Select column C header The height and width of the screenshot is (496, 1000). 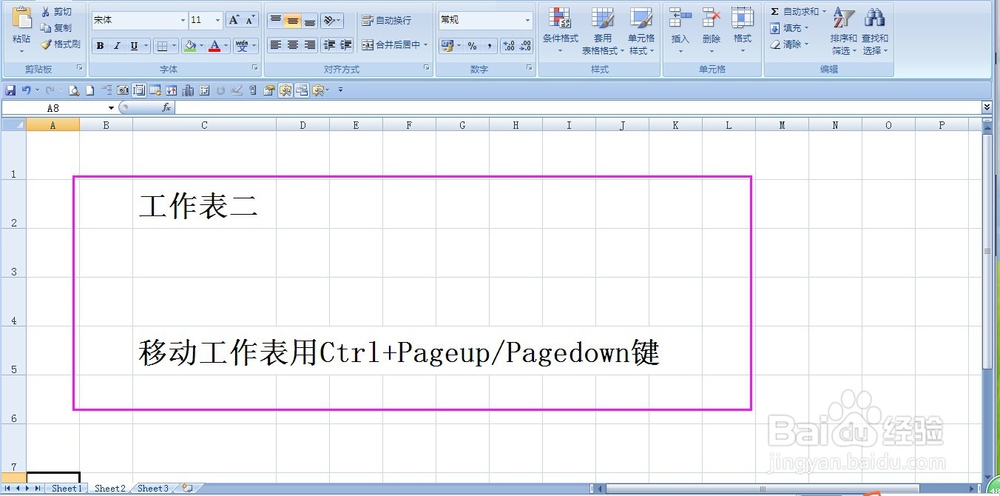pos(204,126)
